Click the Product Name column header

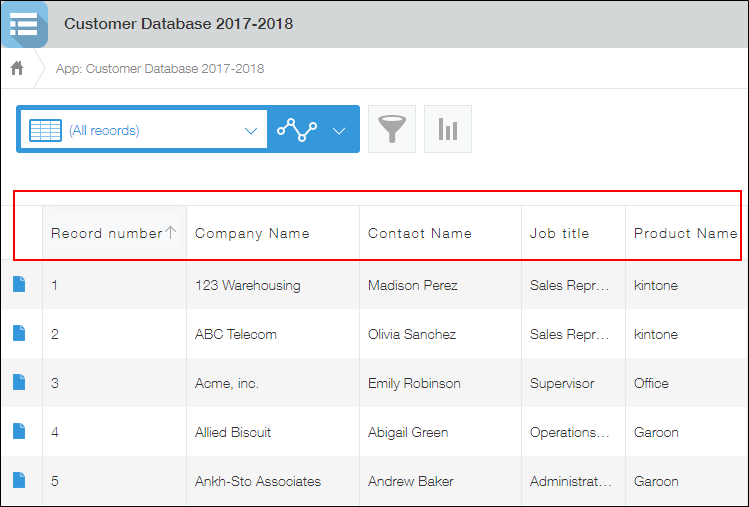pyautogui.click(x=685, y=234)
